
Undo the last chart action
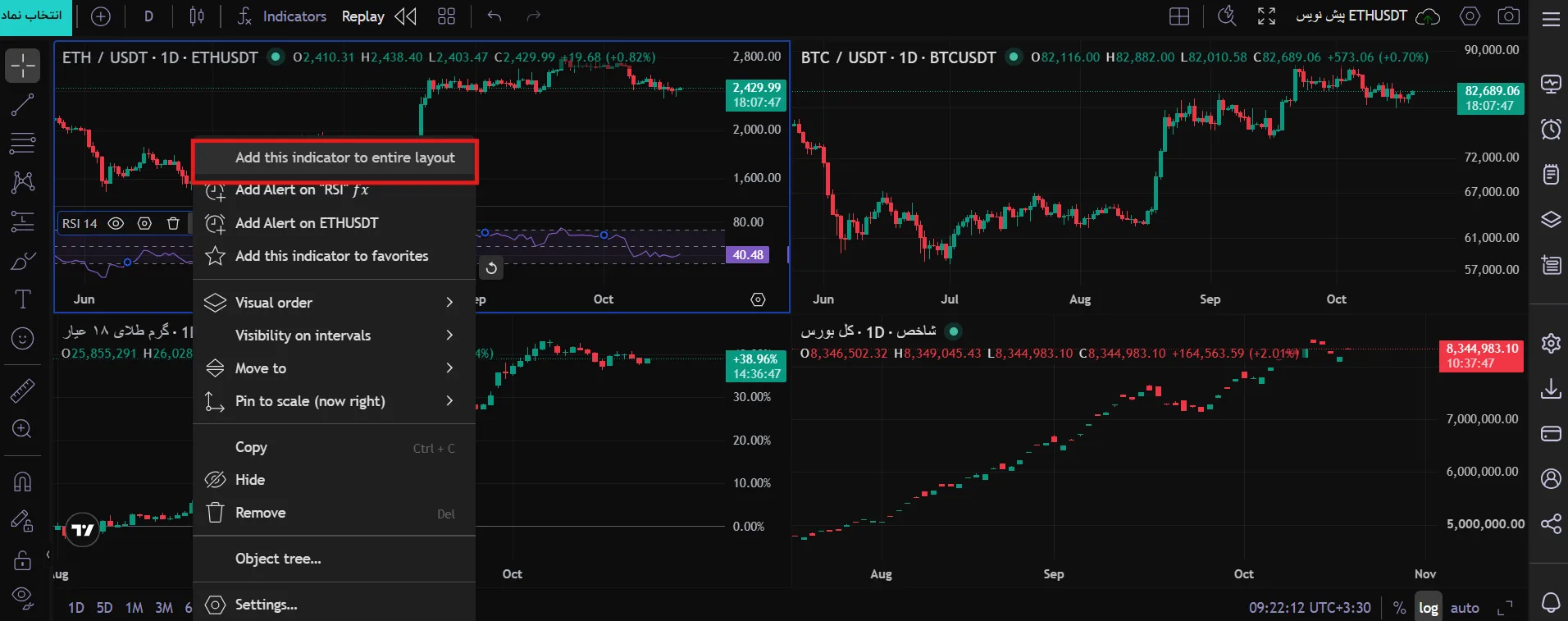(494, 16)
